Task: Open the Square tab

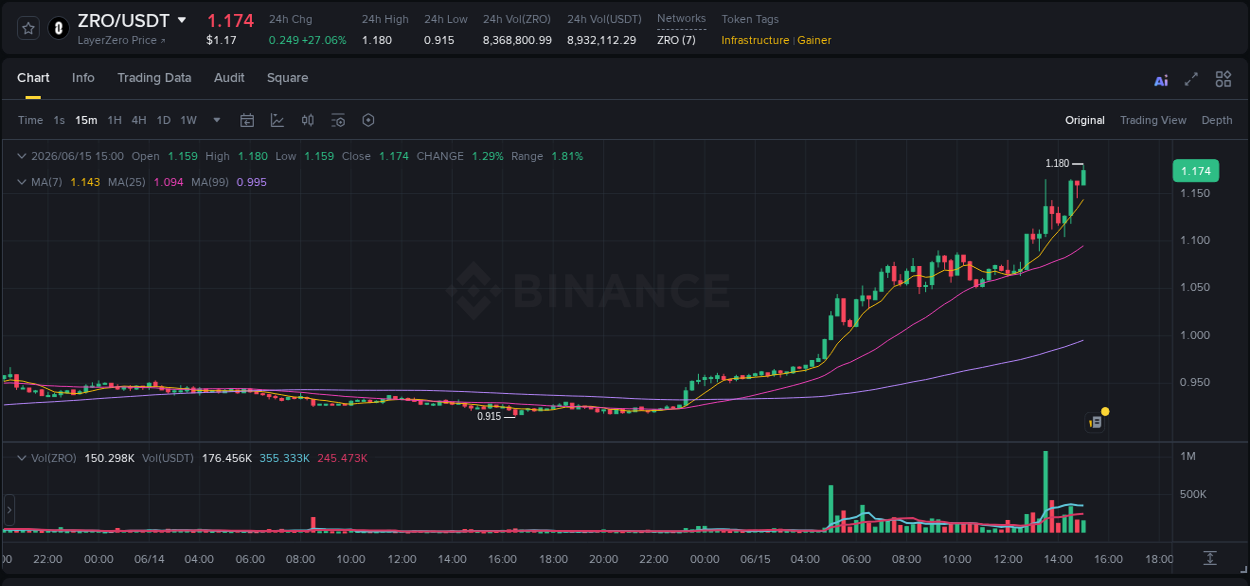Action: [287, 78]
